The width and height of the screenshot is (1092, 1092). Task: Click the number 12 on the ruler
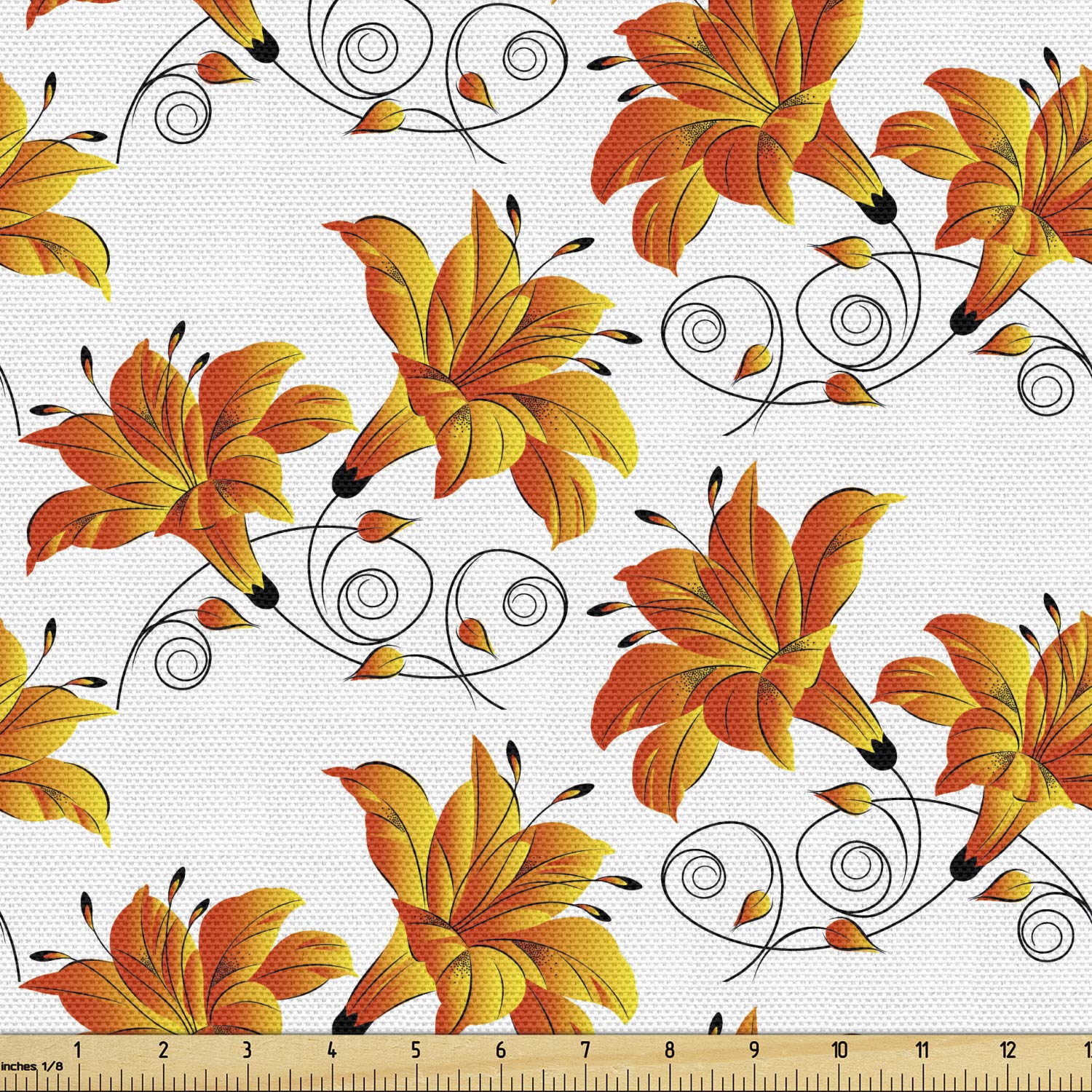(x=1008, y=1051)
